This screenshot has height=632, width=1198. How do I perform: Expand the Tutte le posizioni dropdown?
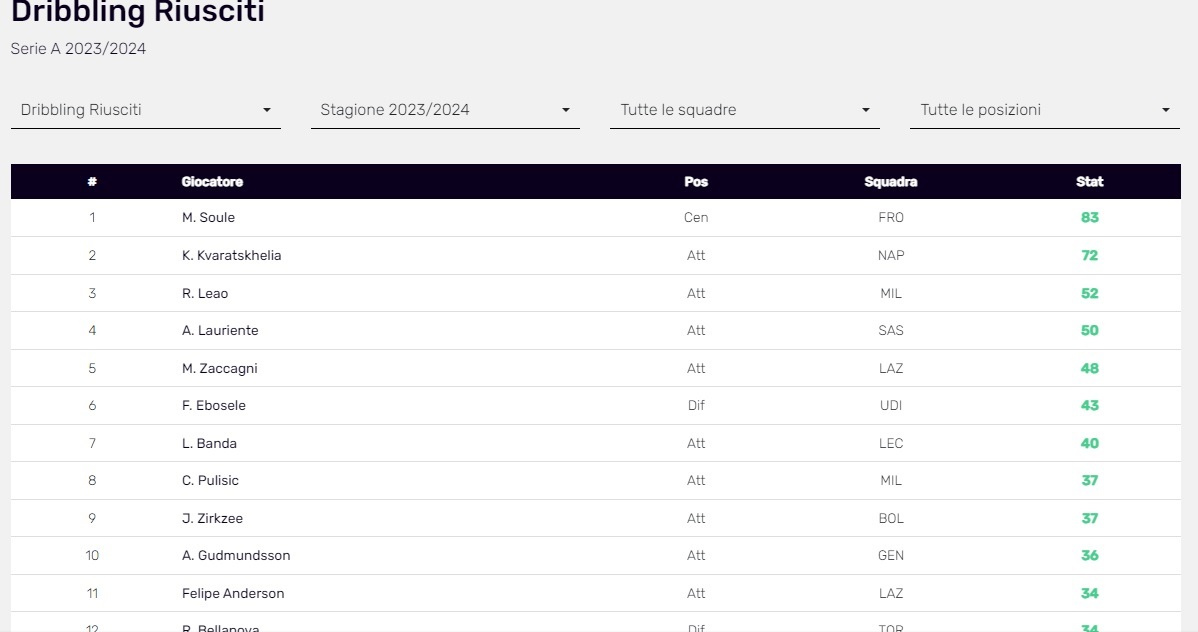pyautogui.click(x=1044, y=110)
